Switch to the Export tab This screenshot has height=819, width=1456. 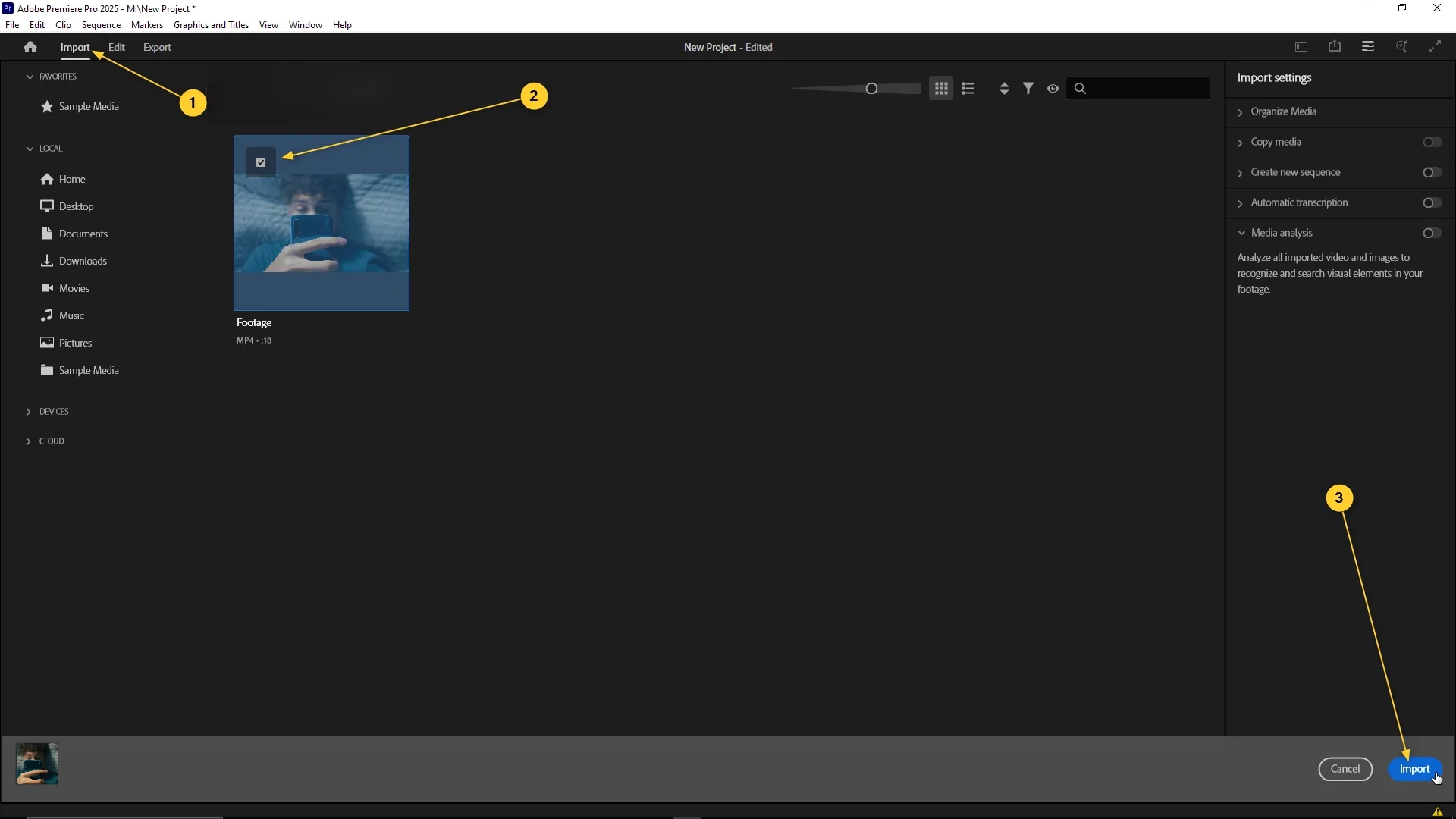157,47
